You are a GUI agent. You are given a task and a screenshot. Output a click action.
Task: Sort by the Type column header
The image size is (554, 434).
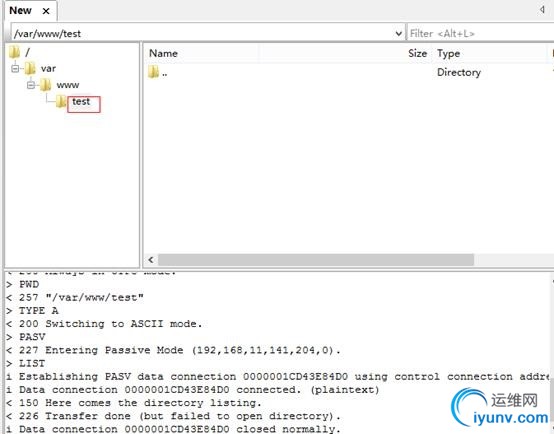[448, 53]
